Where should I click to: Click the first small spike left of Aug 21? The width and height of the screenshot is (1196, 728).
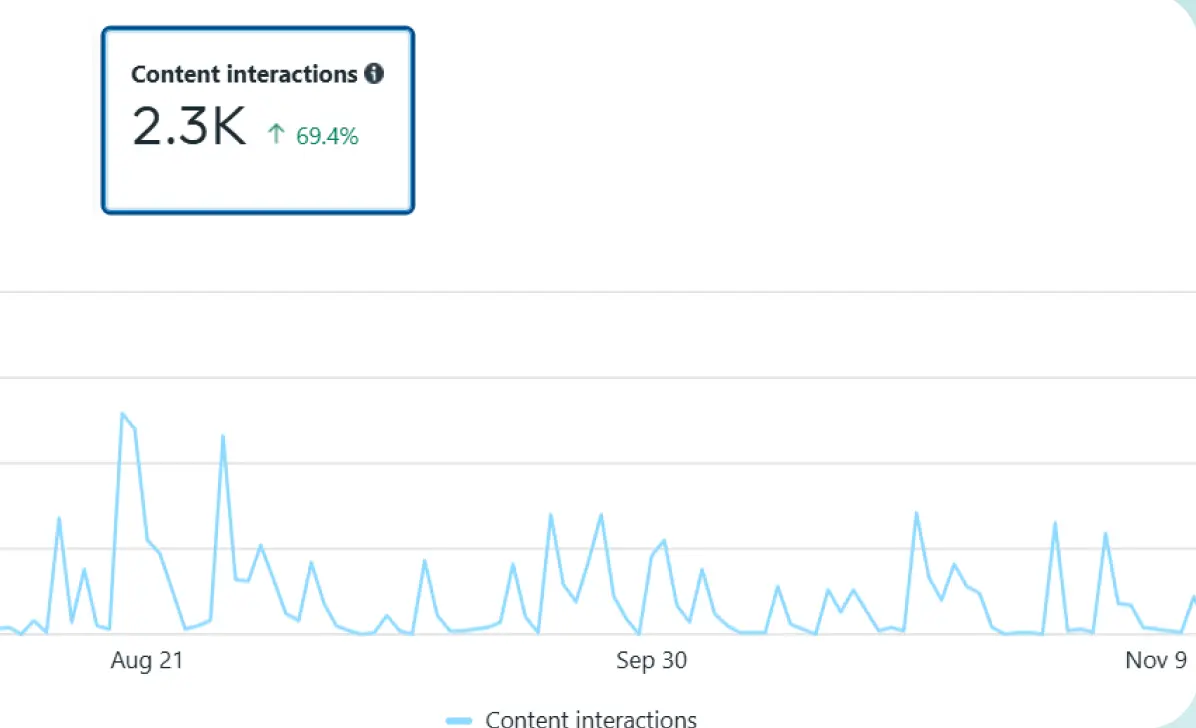[x=59, y=518]
